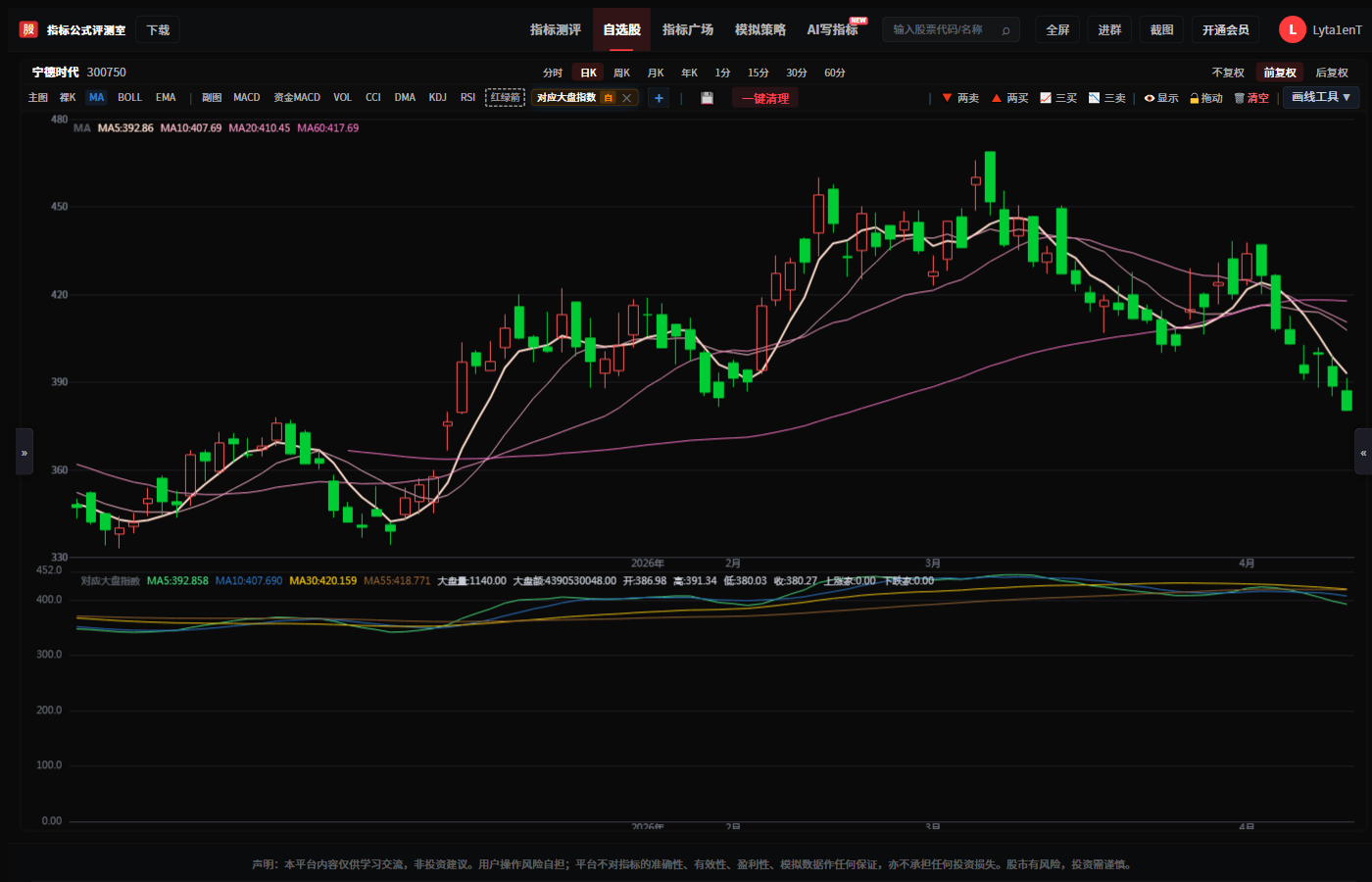Image resolution: width=1372 pixels, height=882 pixels.
Task: Click the 对应大盘指数 indicator tag label
Action: click(x=566, y=98)
